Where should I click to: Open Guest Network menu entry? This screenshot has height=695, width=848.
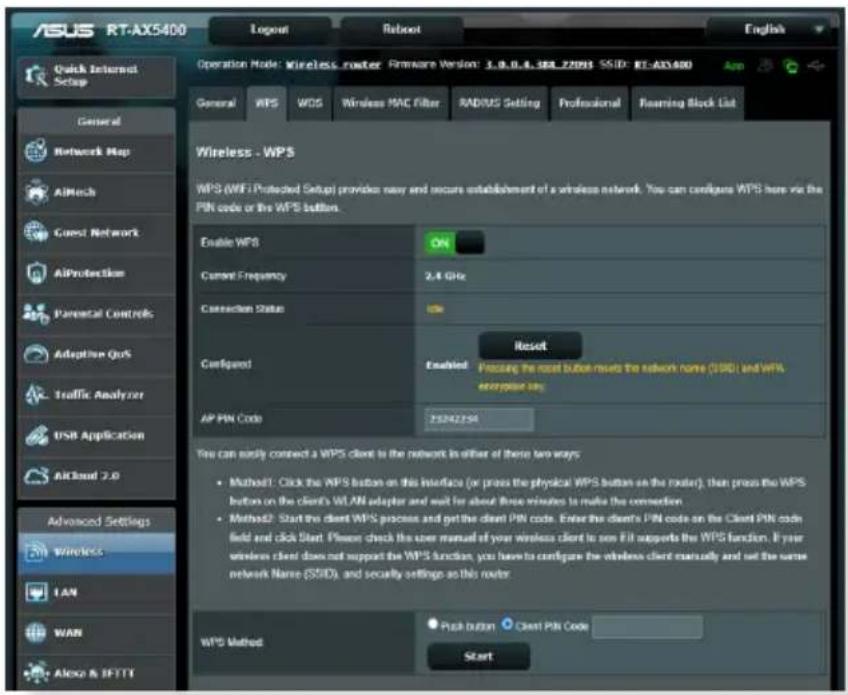[x=96, y=233]
